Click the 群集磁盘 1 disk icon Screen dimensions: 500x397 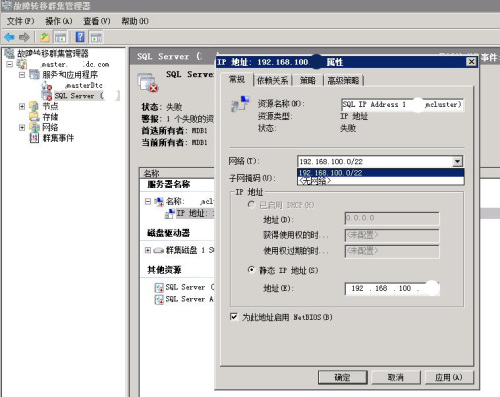(159, 250)
